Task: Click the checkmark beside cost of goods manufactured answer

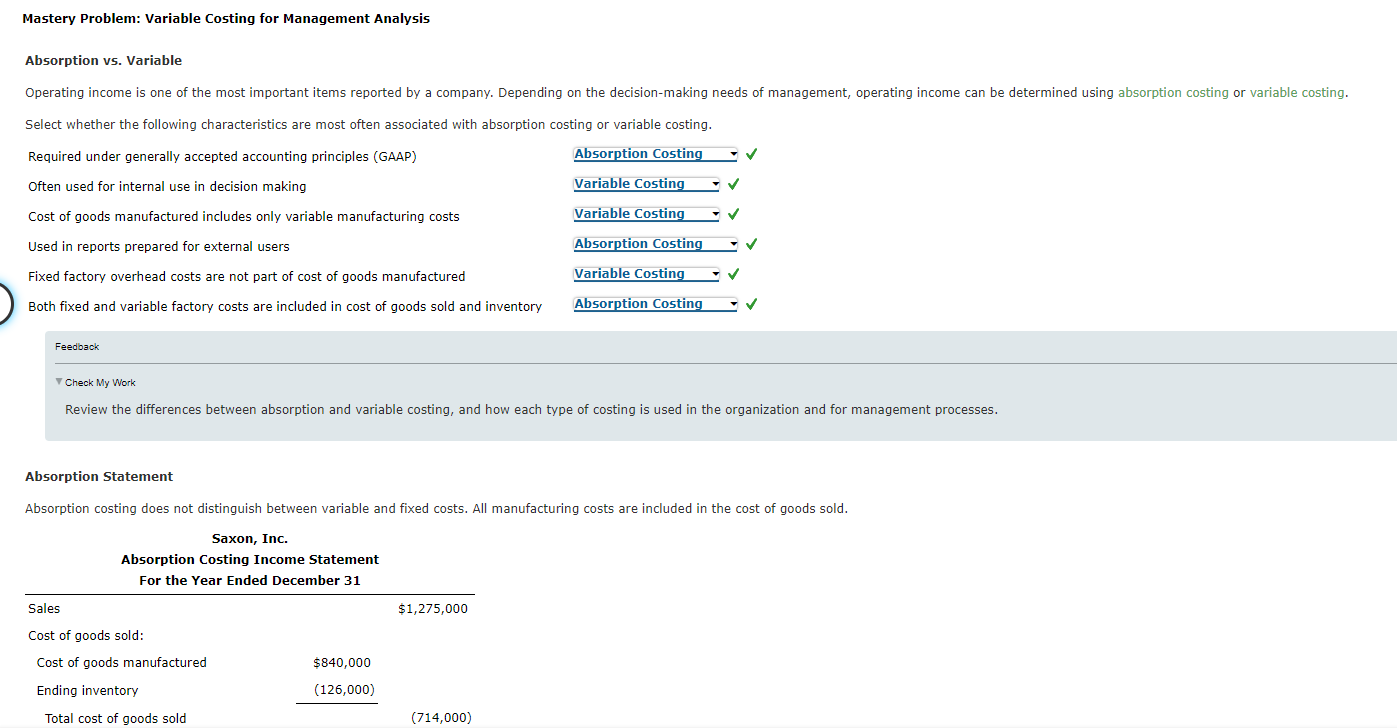Action: pos(733,213)
